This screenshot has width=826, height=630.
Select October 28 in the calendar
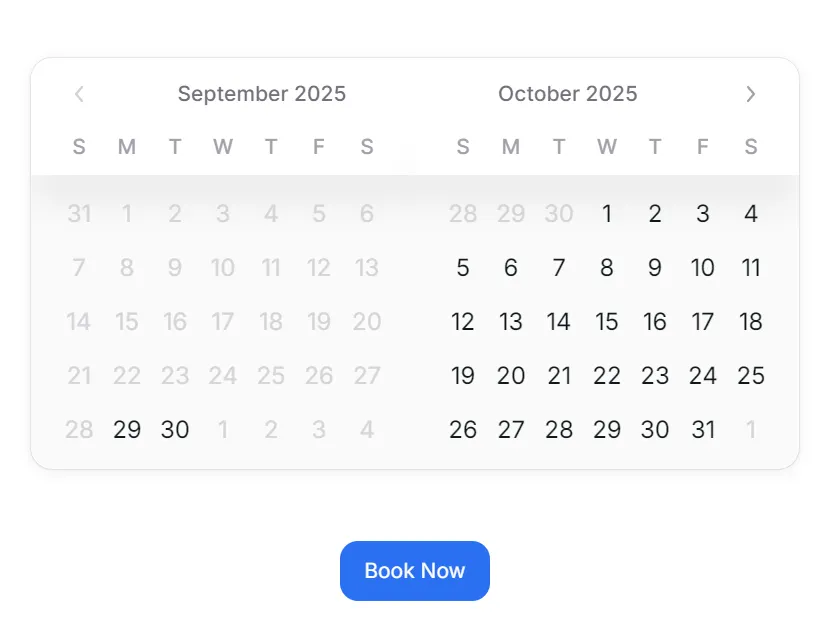pos(559,430)
